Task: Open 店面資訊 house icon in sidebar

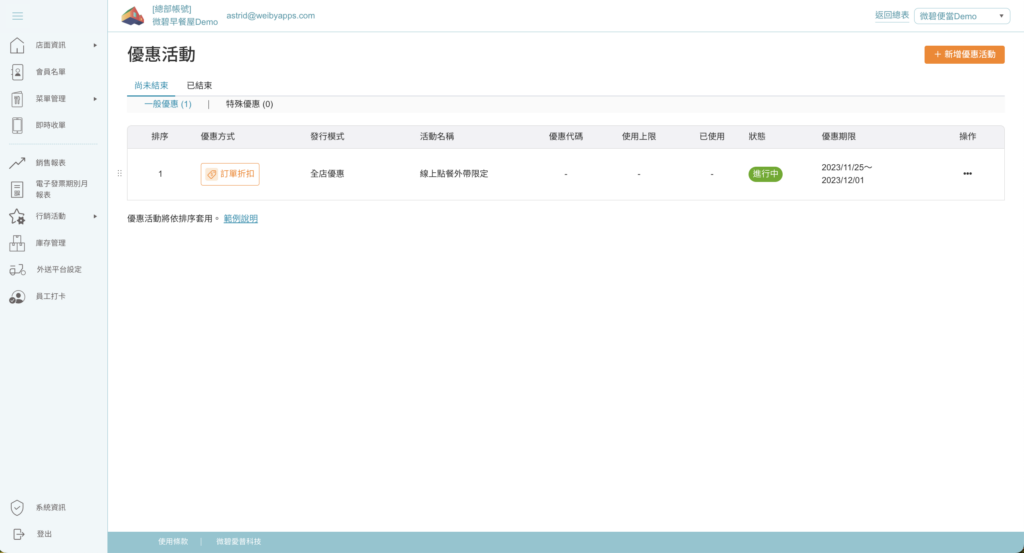Action: point(17,45)
